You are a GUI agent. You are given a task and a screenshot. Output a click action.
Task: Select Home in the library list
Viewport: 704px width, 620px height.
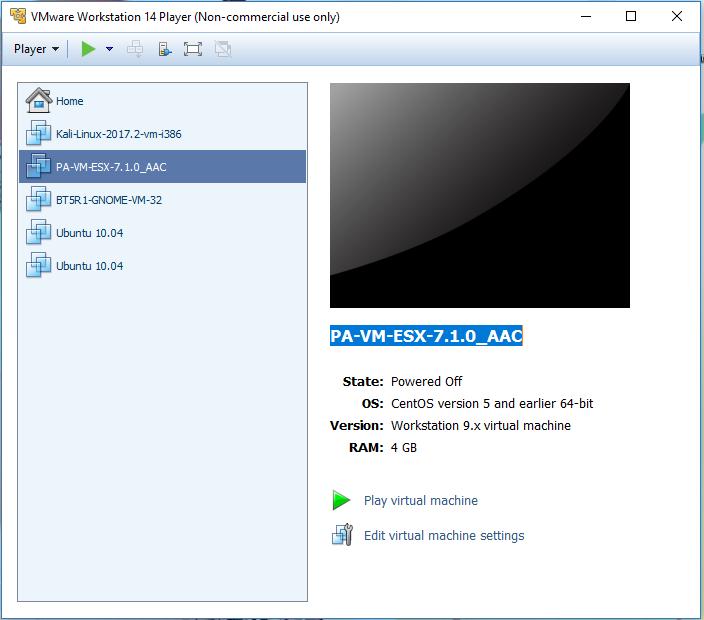pos(162,101)
